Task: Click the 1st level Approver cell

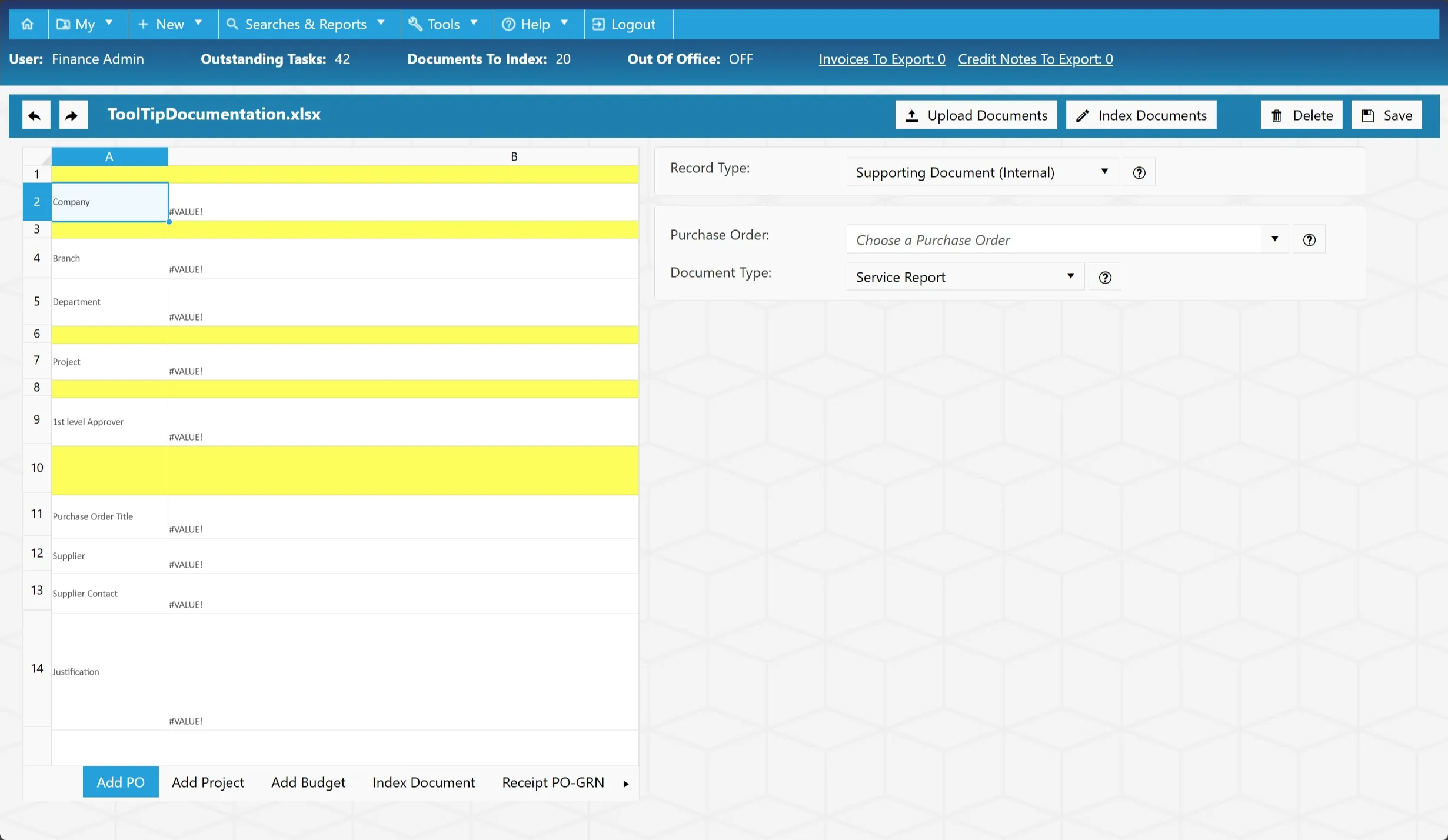Action: tap(109, 422)
